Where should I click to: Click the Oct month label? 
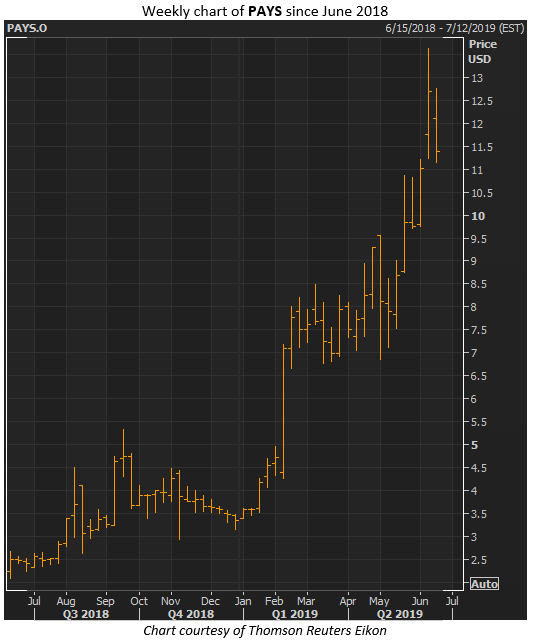click(x=139, y=601)
